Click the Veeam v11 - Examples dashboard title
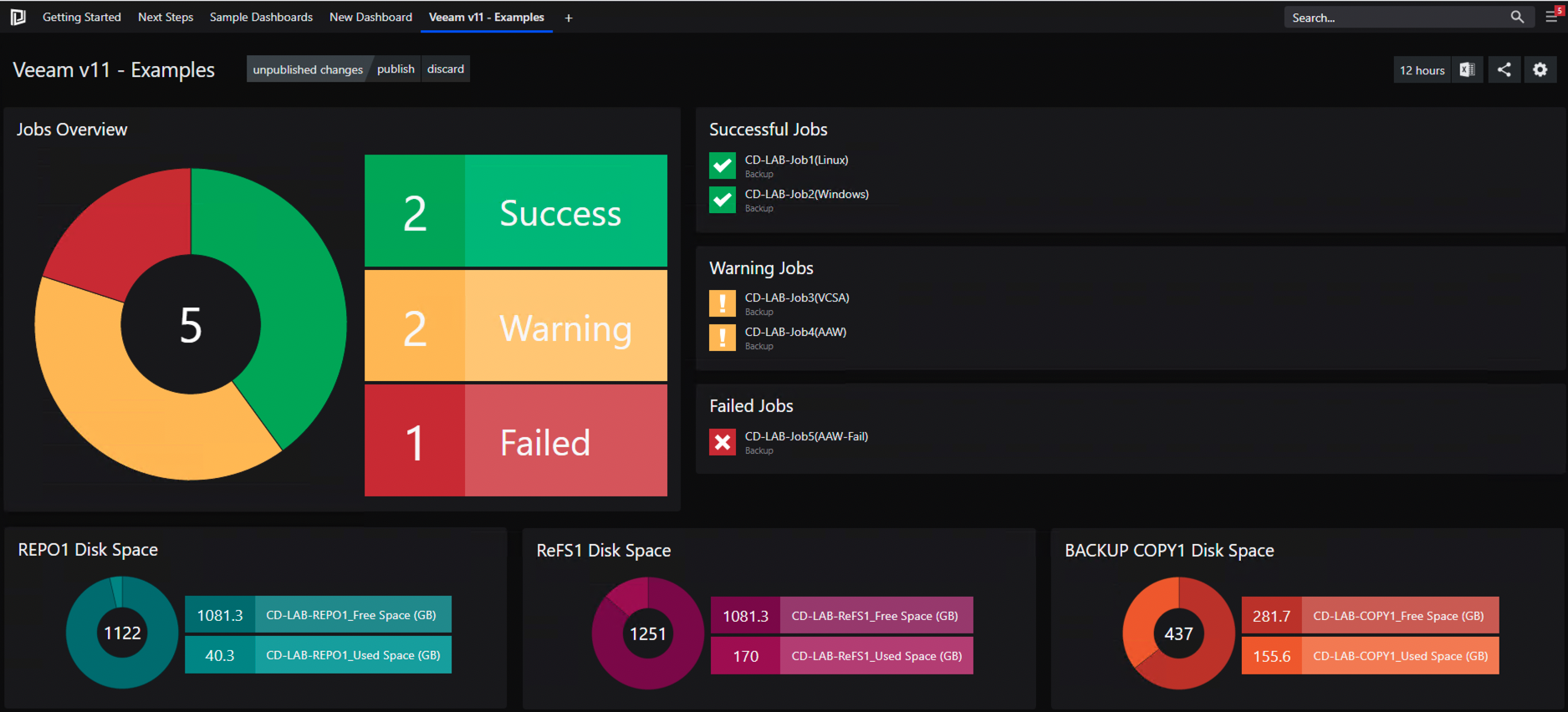 [114, 70]
